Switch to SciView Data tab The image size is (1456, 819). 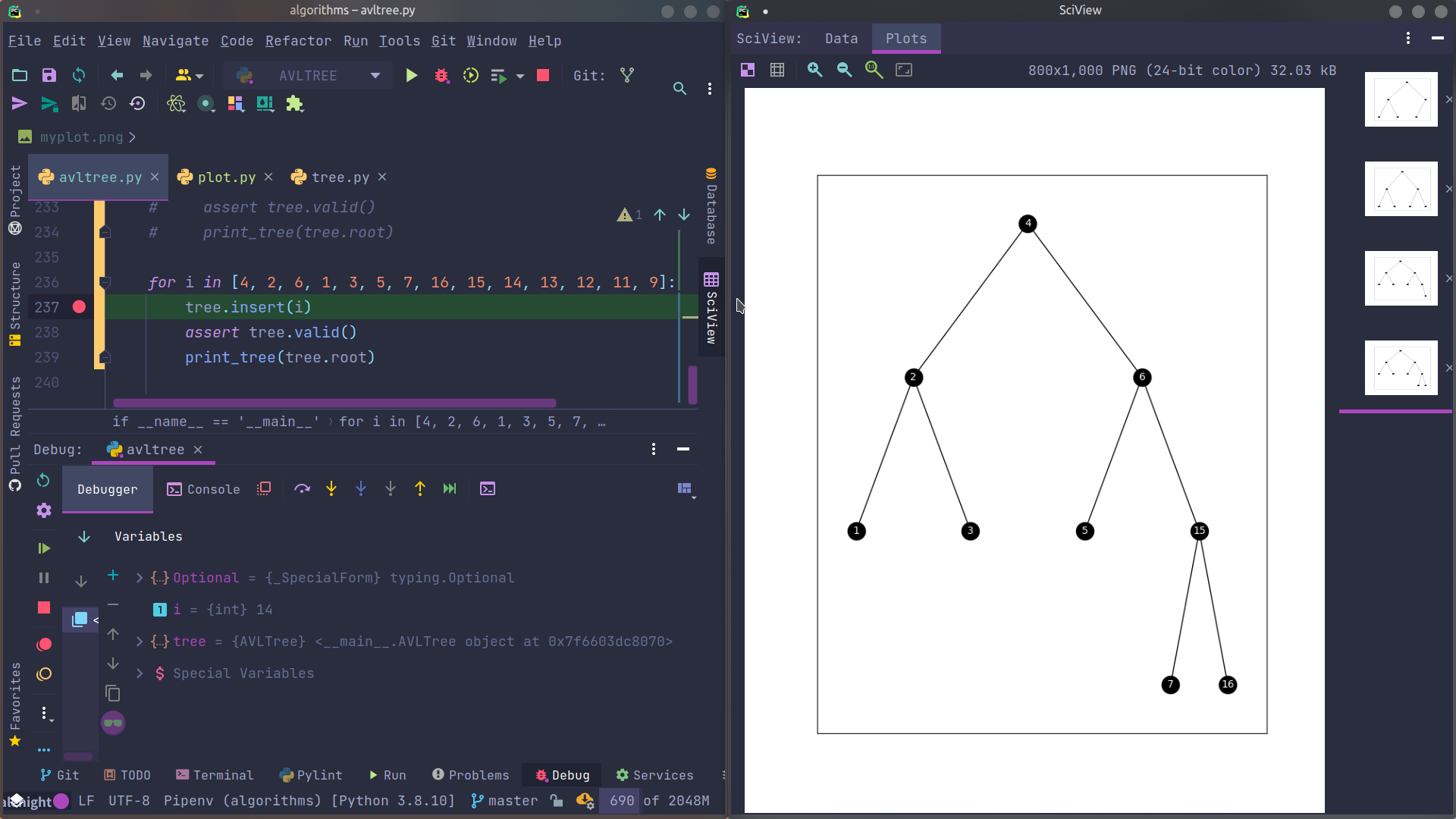[x=841, y=39]
